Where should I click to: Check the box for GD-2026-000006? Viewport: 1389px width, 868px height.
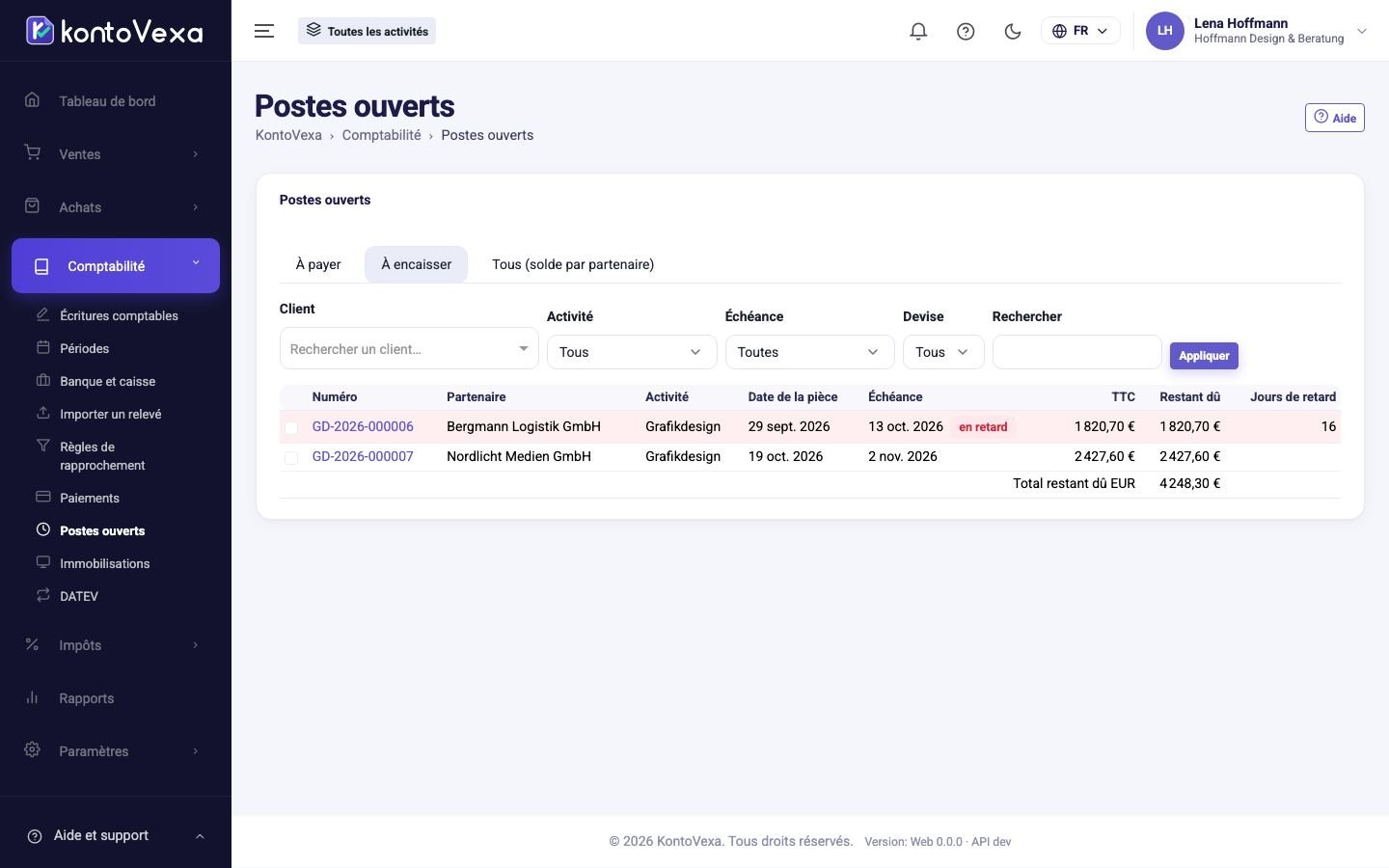pos(291,427)
